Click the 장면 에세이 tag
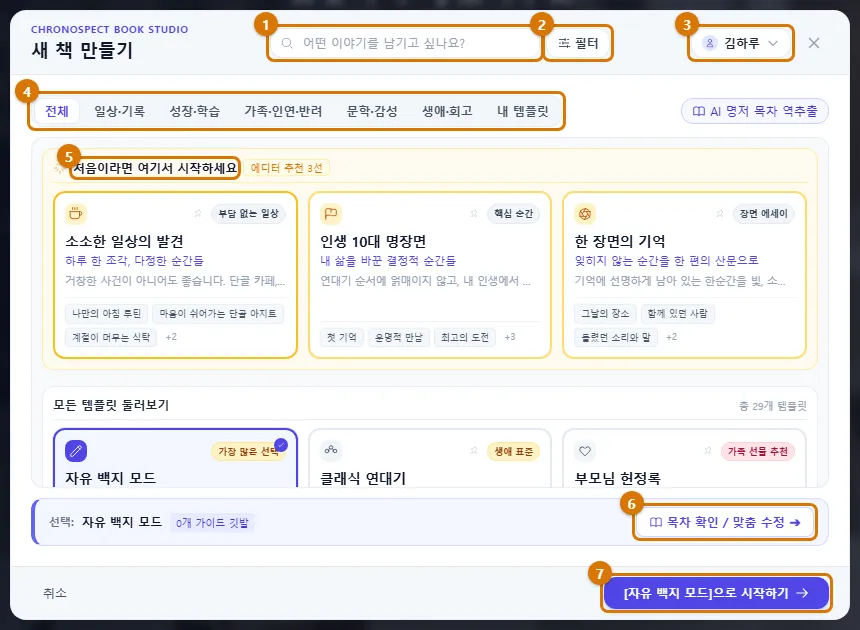 click(763, 213)
